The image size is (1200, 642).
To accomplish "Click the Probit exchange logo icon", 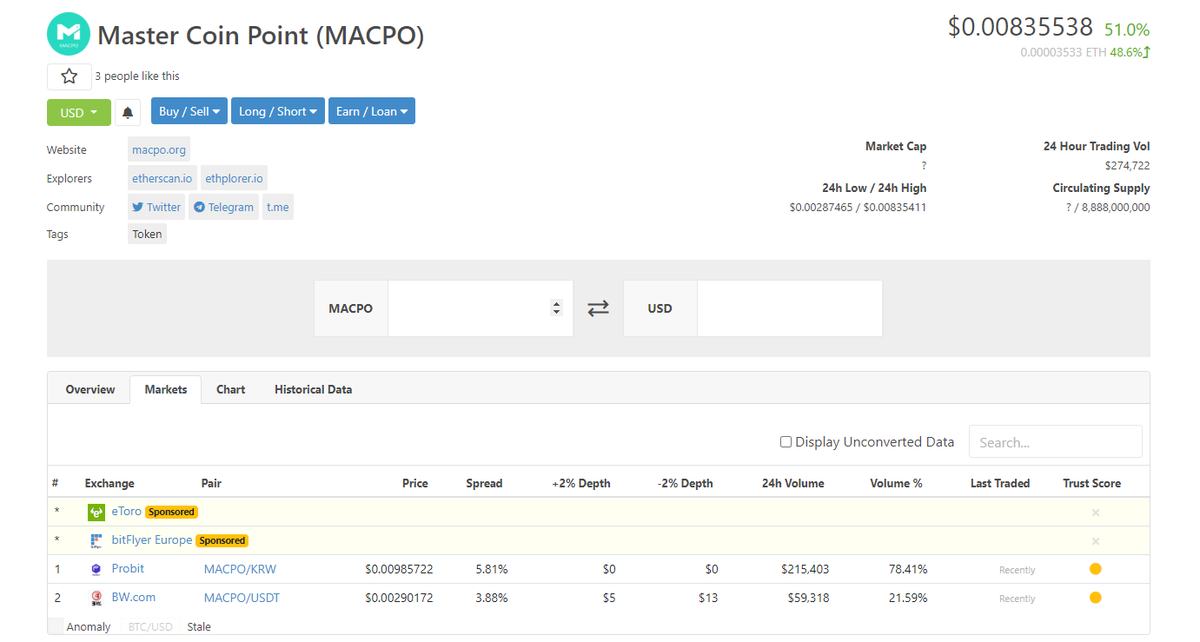I will [x=97, y=569].
